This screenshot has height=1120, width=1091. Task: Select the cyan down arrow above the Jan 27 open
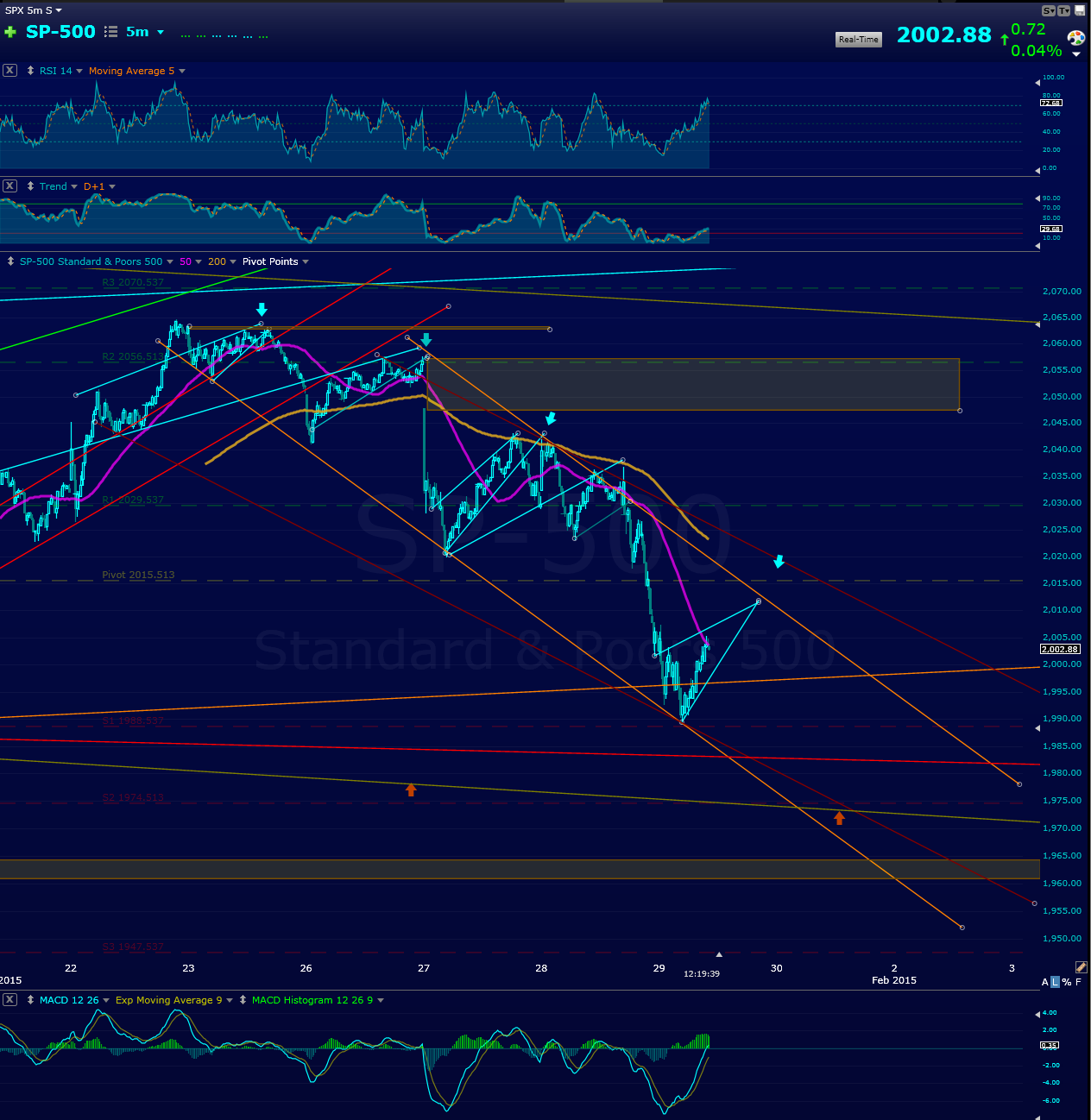[x=426, y=339]
